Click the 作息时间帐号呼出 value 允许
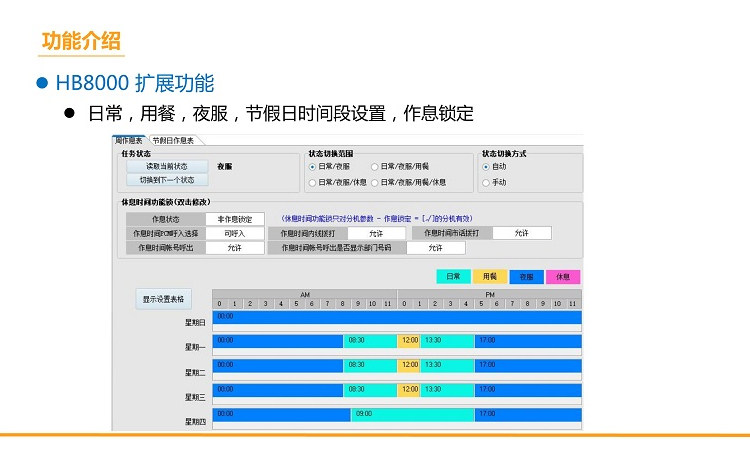This screenshot has width=750, height=462. (235, 248)
